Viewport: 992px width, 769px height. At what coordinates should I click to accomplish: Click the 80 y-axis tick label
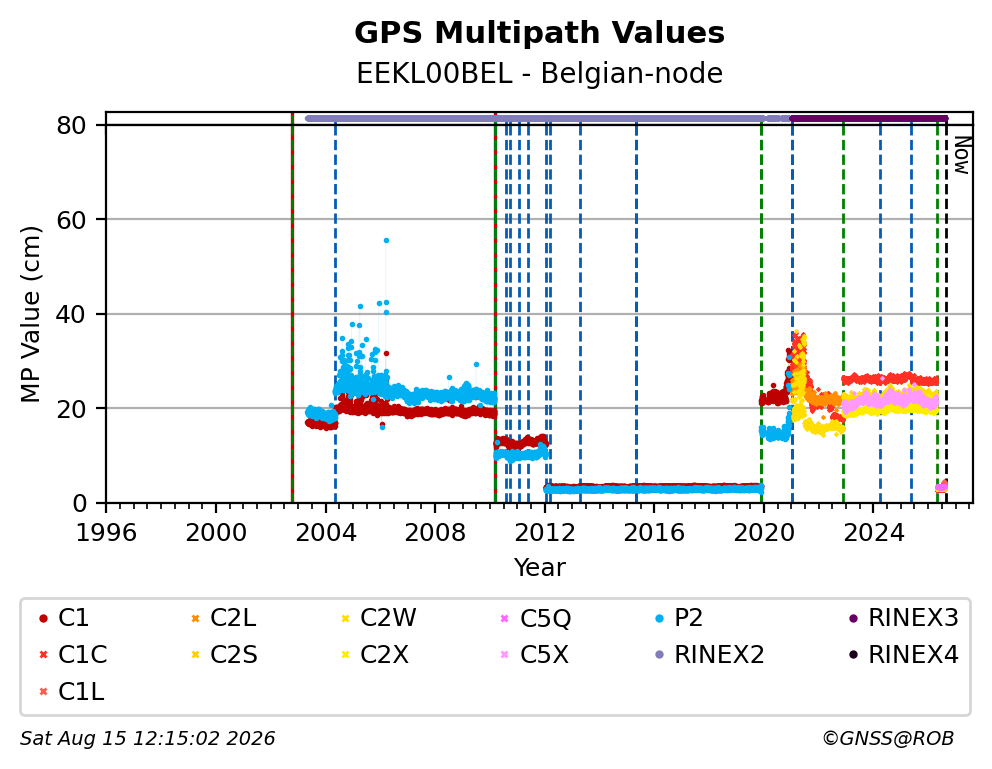click(71, 126)
